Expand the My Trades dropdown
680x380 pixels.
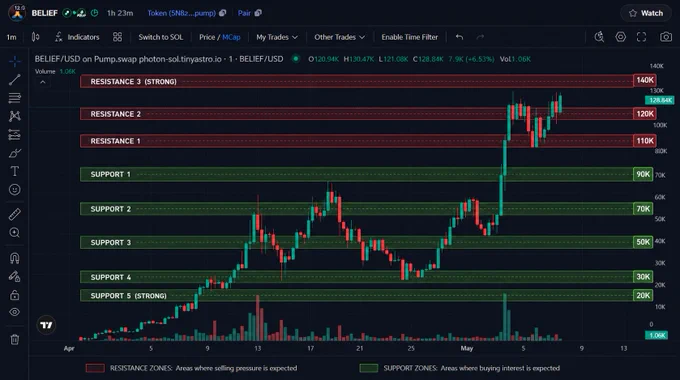pos(277,37)
